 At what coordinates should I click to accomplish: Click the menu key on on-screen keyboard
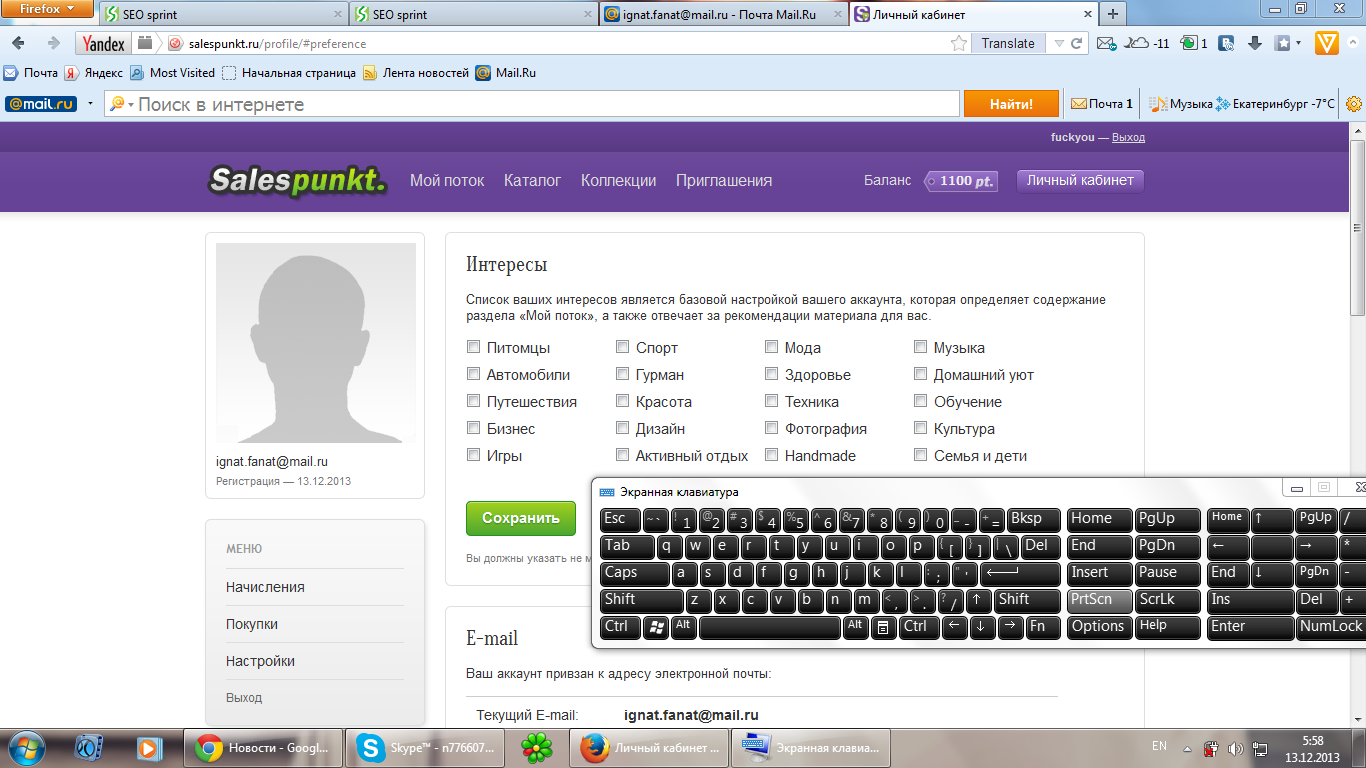[x=882, y=627]
